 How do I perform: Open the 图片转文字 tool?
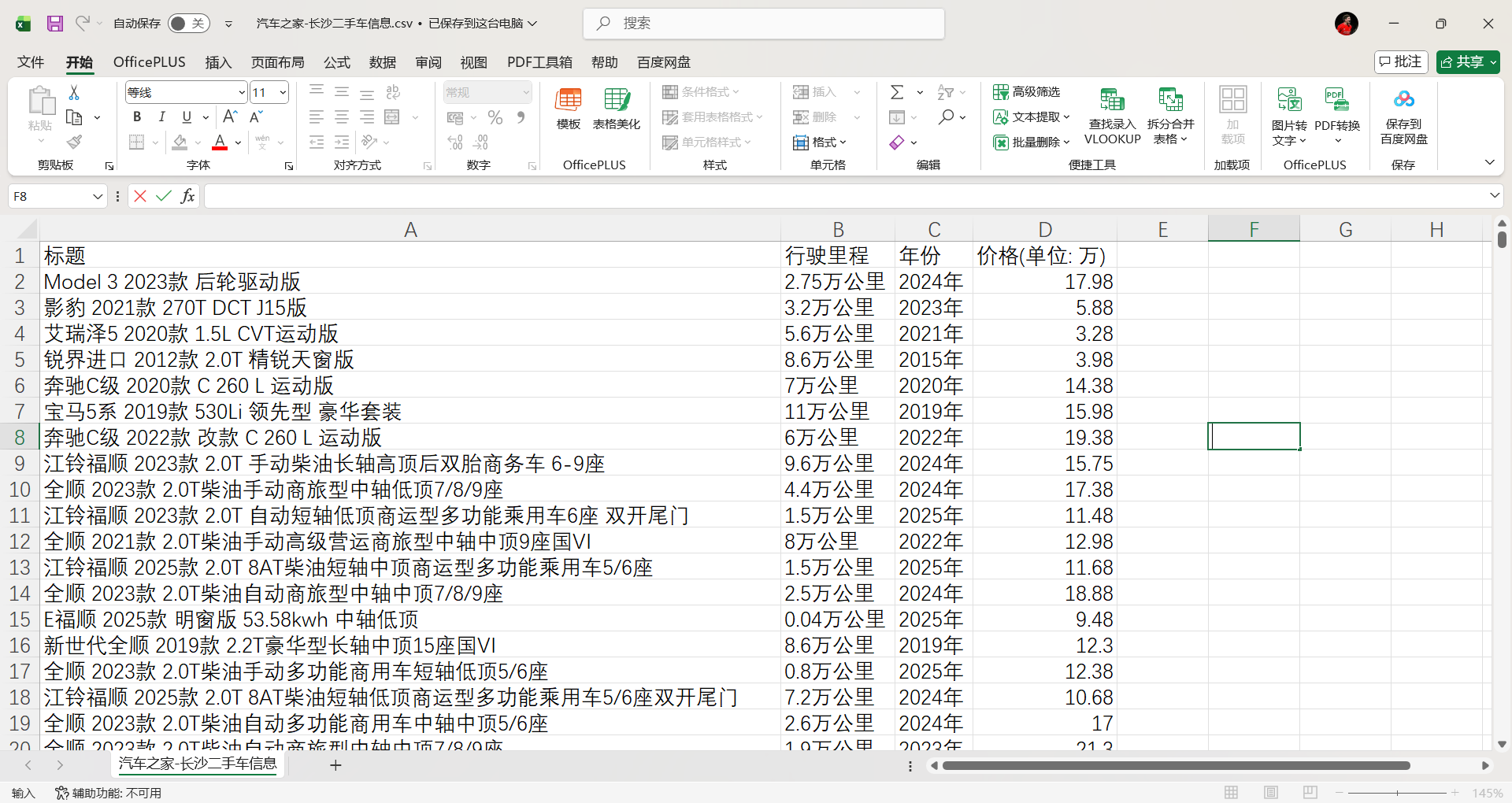pyautogui.click(x=1289, y=116)
